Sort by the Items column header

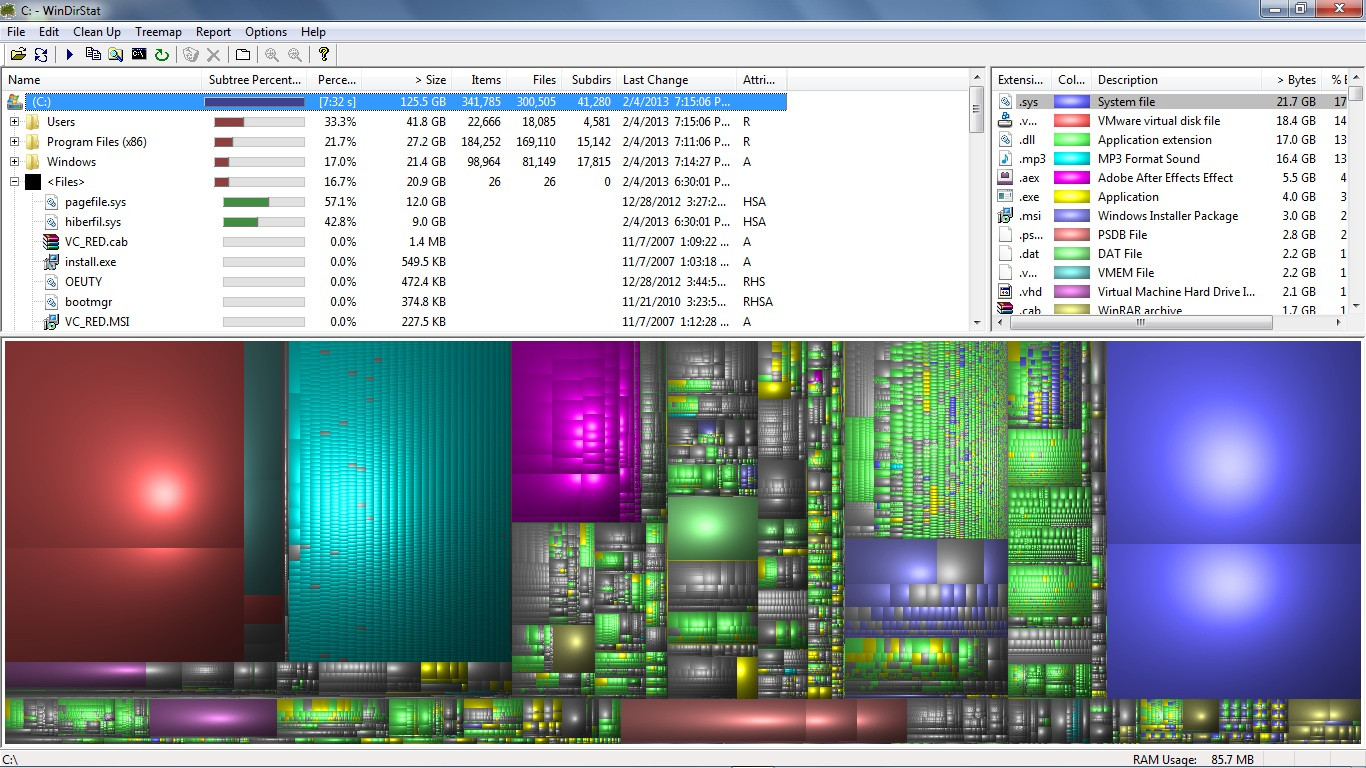(x=479, y=80)
